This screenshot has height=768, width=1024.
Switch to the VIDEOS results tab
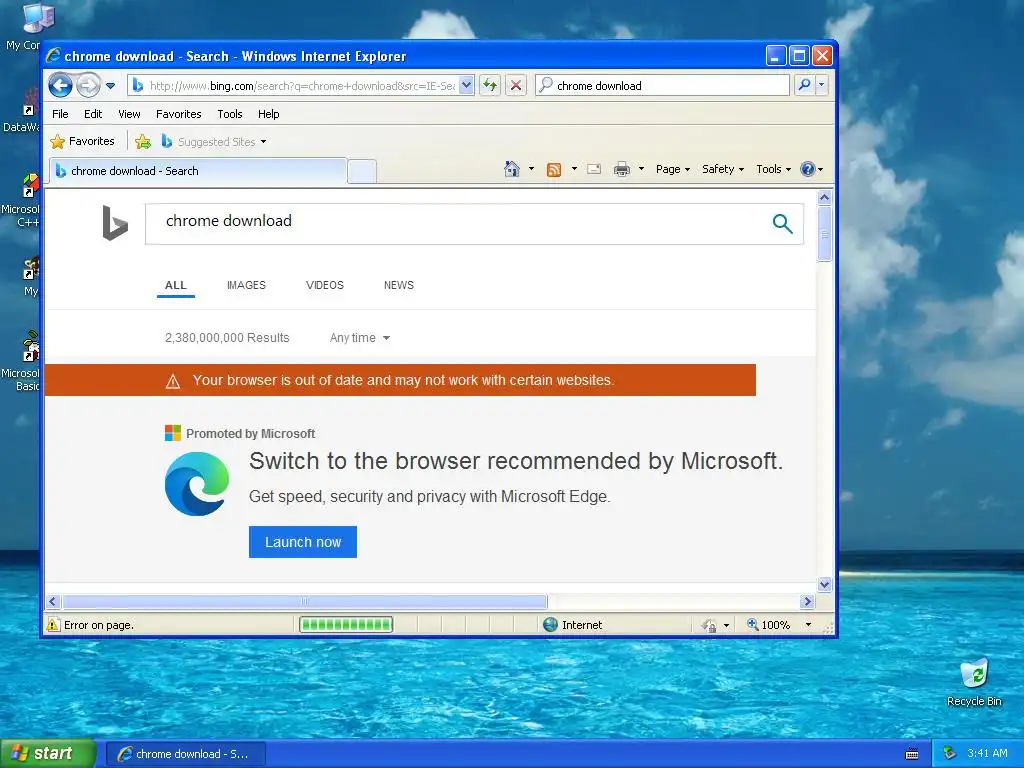(325, 285)
